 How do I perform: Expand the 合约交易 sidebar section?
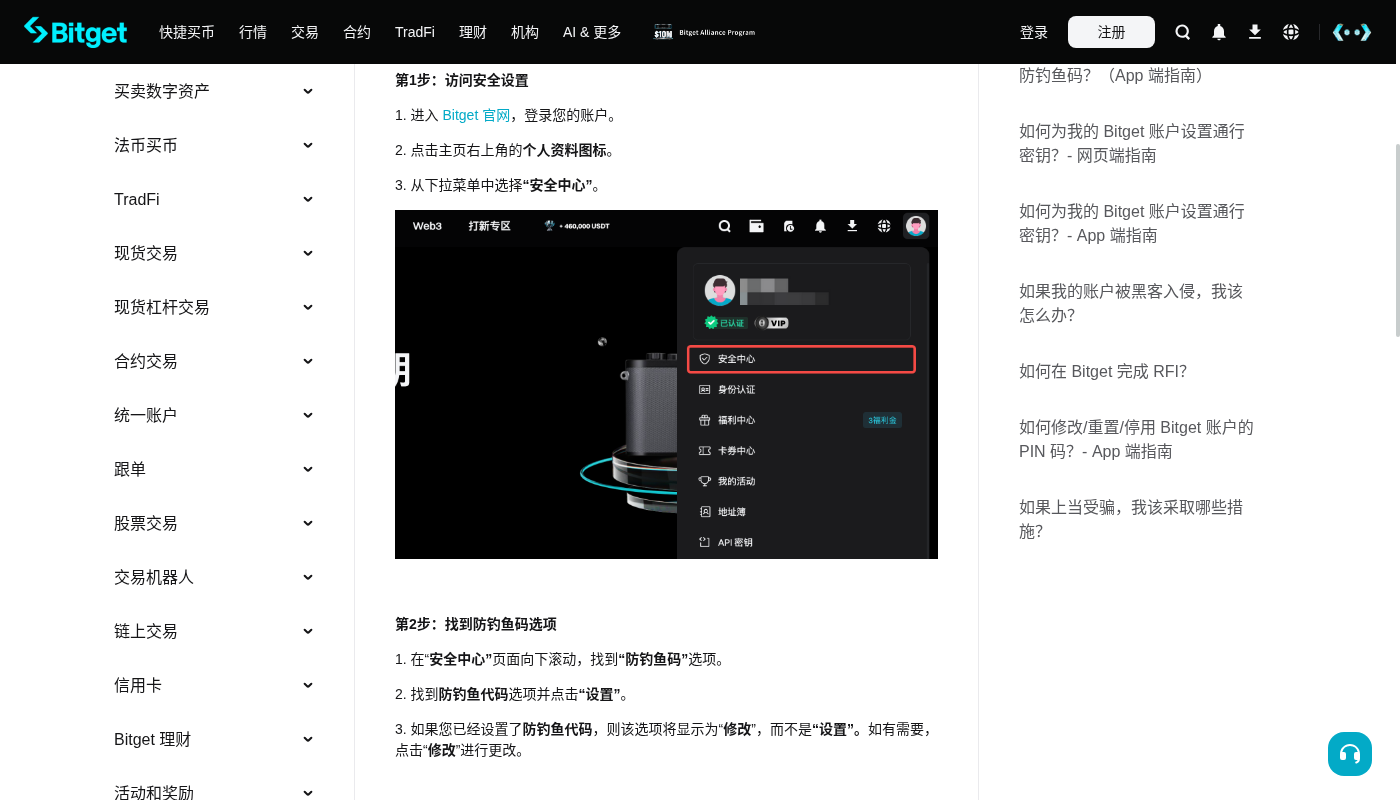pos(214,361)
